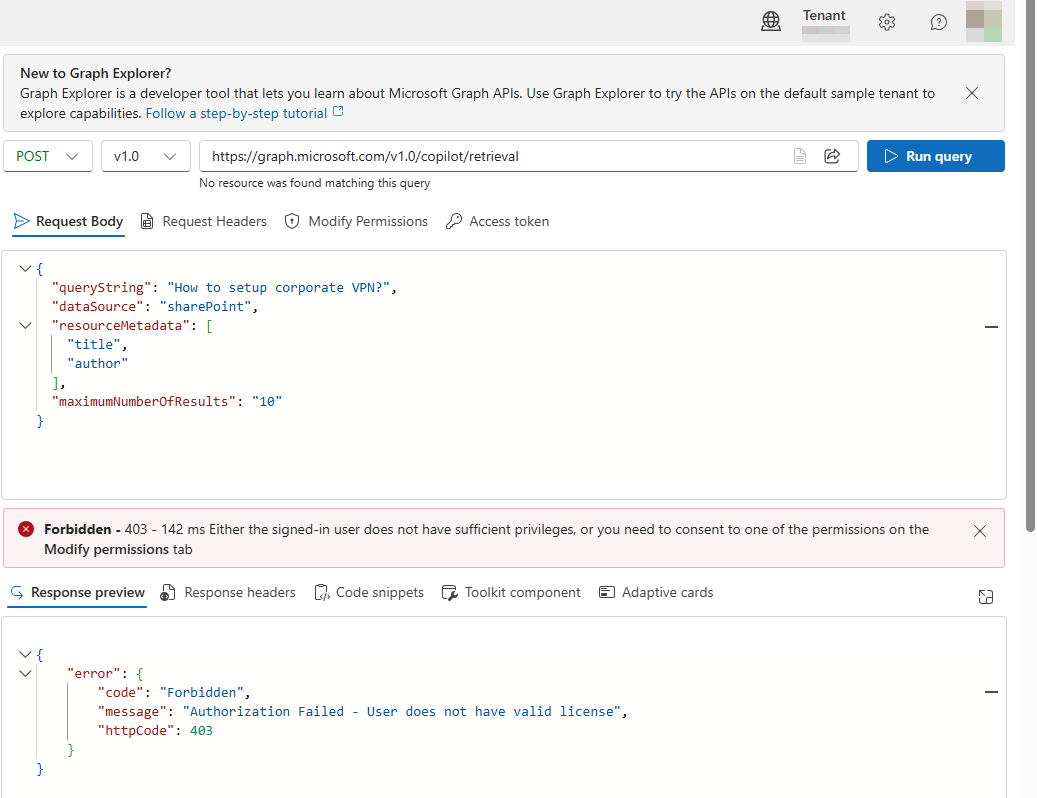Select "No resource was found" hint text

[x=314, y=183]
